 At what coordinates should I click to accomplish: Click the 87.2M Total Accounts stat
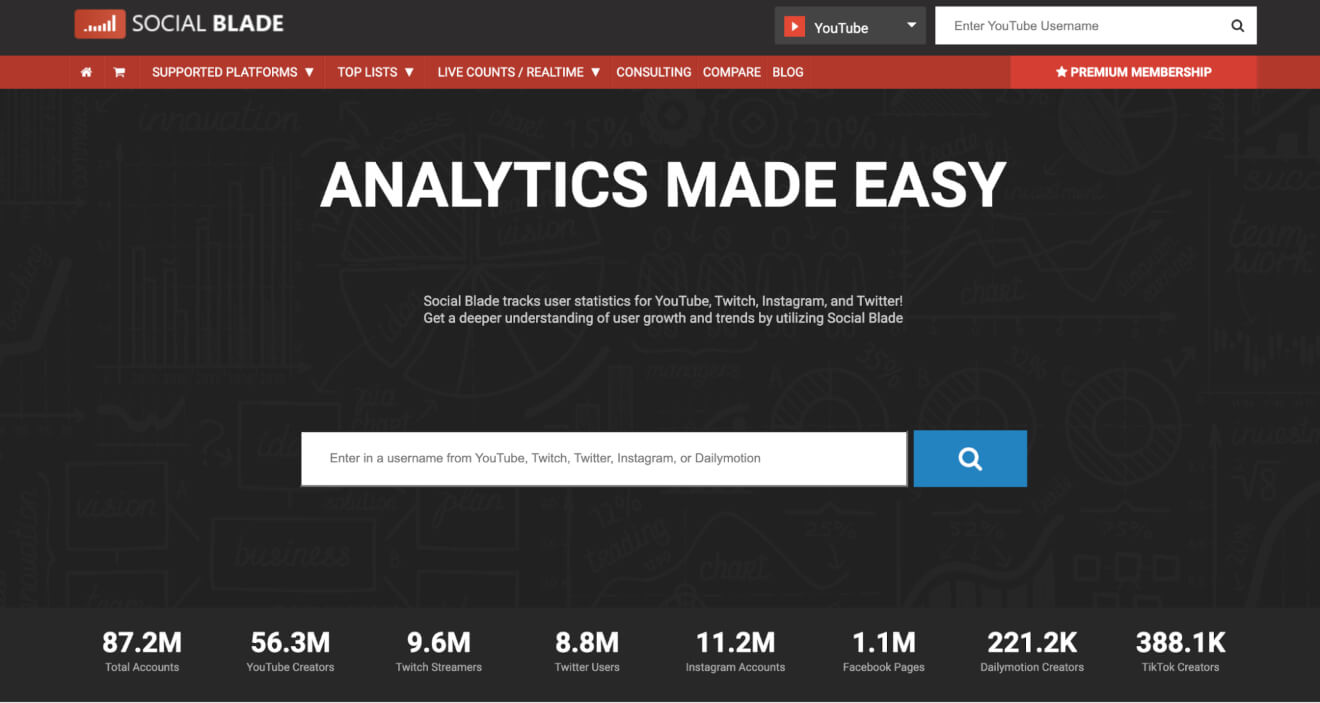click(x=142, y=651)
